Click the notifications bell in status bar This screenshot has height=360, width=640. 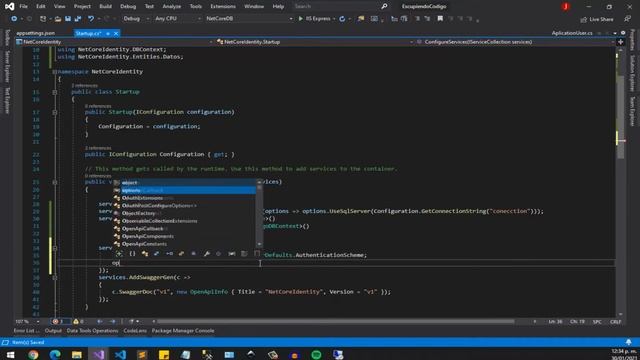(x=629, y=342)
